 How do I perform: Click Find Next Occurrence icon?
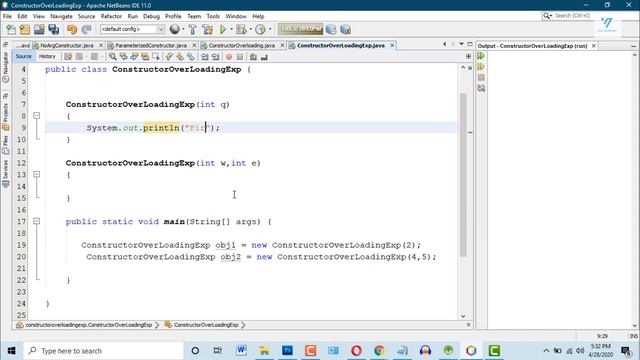tap(134, 57)
